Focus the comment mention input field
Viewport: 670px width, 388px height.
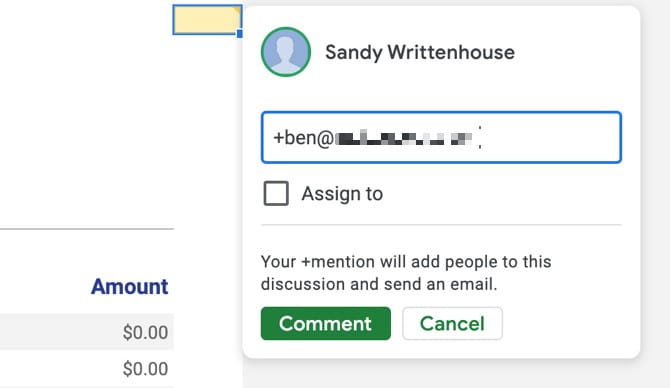[x=441, y=137]
